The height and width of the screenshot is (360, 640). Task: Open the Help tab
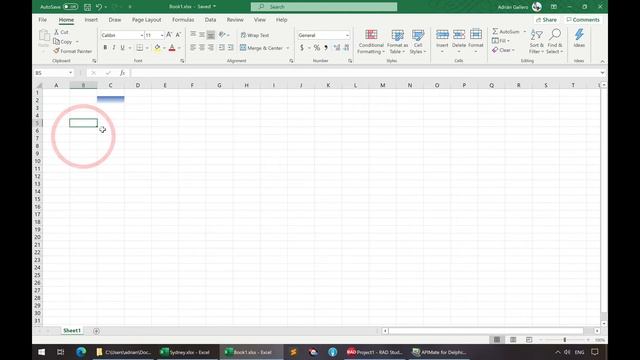(281, 20)
